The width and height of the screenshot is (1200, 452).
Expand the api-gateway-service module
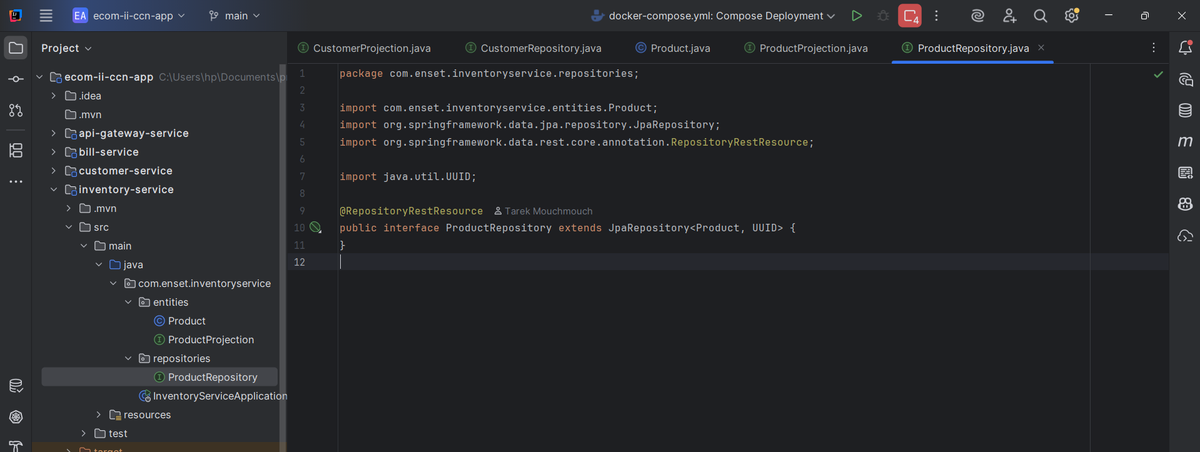tap(53, 133)
